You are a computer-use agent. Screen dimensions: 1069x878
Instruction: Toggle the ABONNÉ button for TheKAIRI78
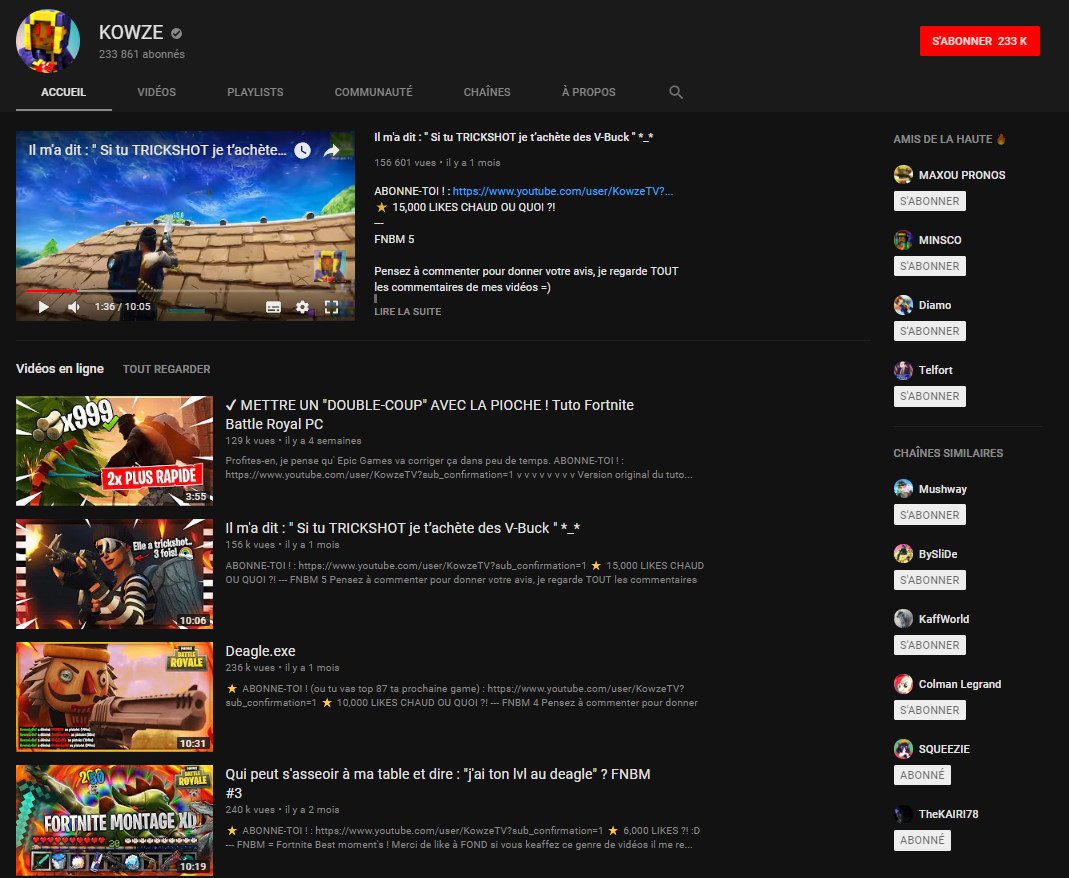(x=922, y=840)
